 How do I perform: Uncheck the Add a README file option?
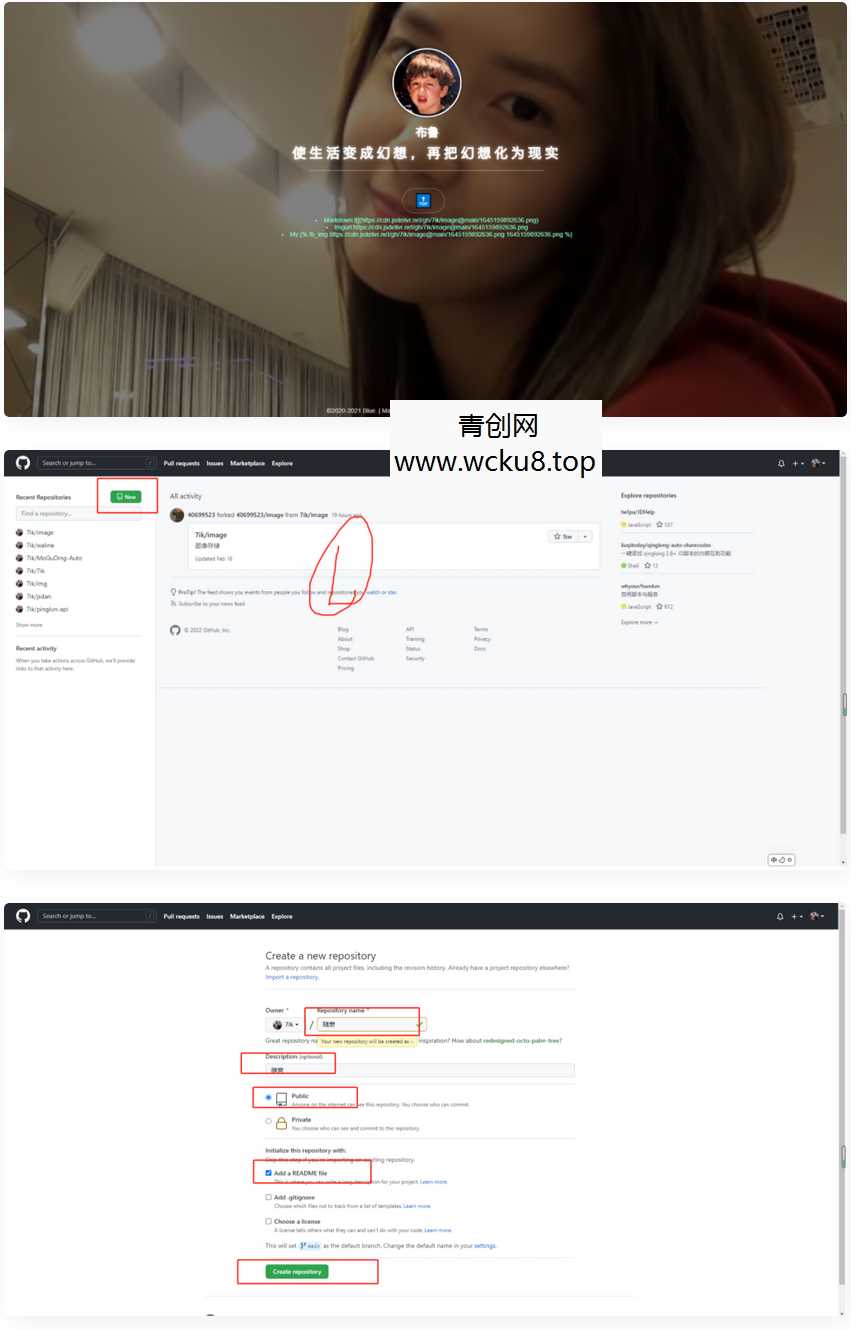(267, 1171)
